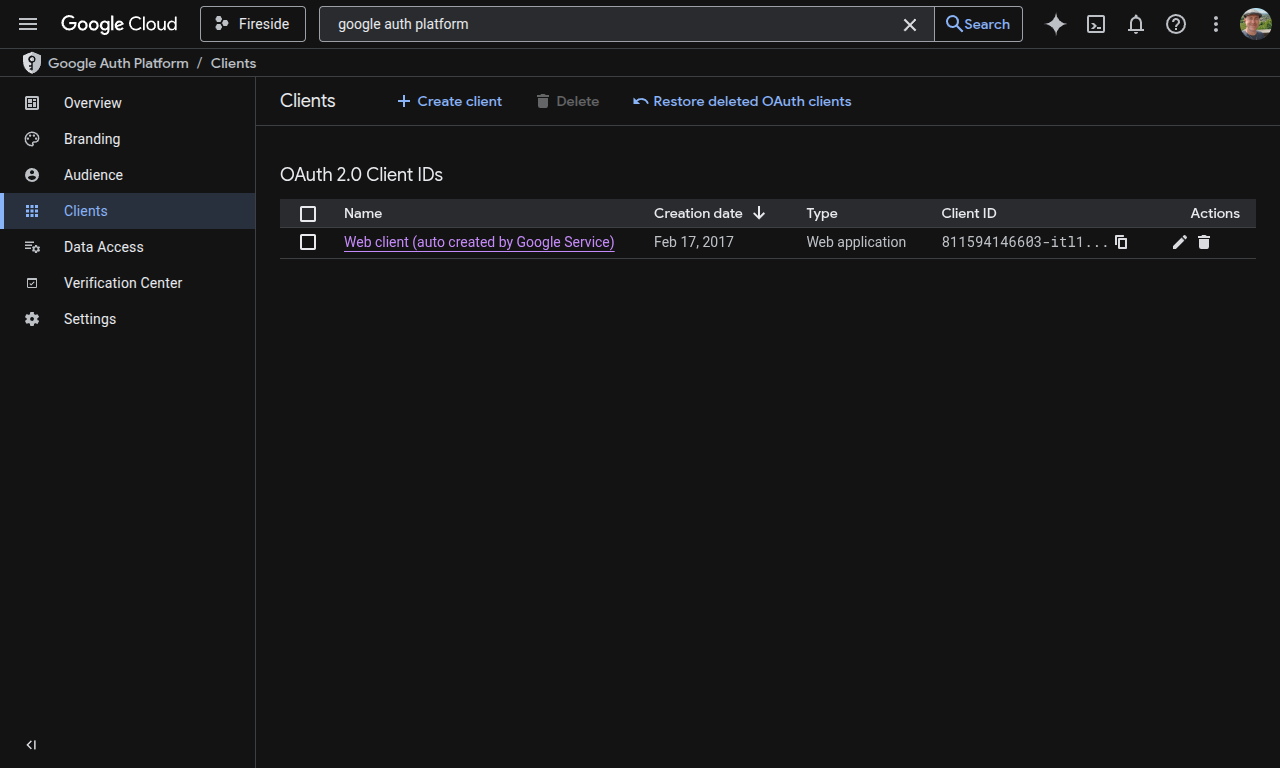Viewport: 1280px width, 768px height.
Task: Switch to the Clients section
Action: coord(85,211)
